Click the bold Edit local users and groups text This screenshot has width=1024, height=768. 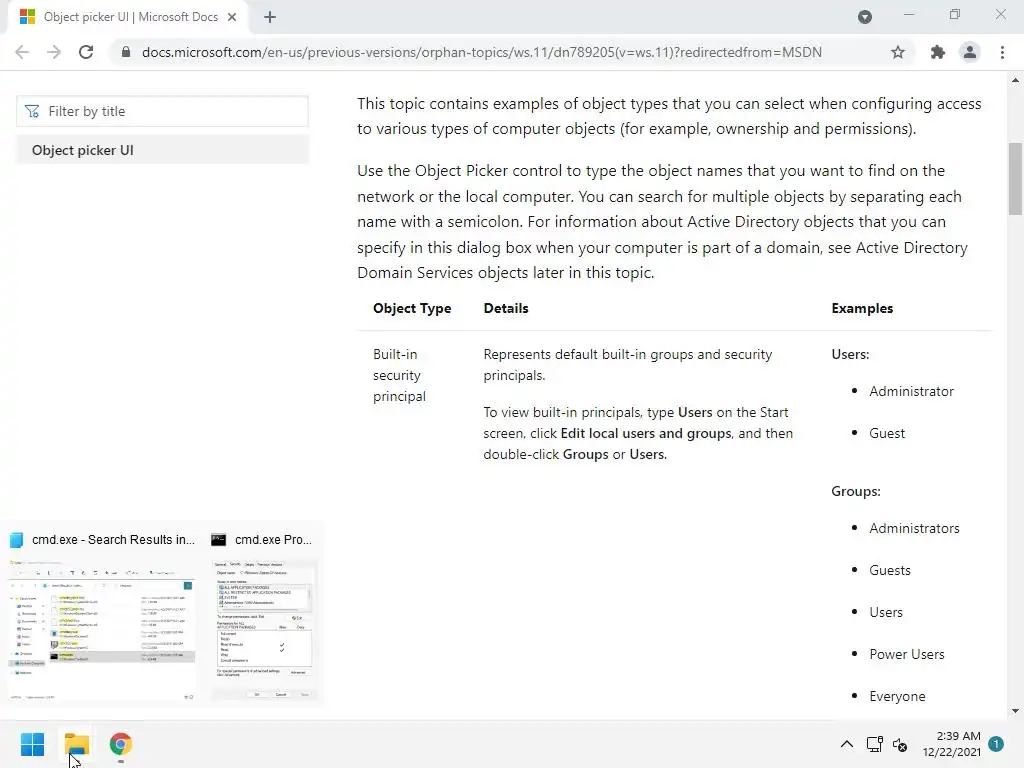pyautogui.click(x=646, y=434)
